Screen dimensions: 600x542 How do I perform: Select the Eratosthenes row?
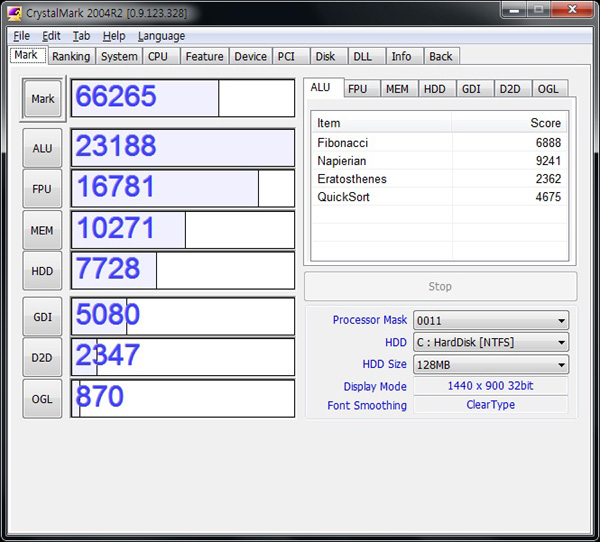(x=439, y=179)
